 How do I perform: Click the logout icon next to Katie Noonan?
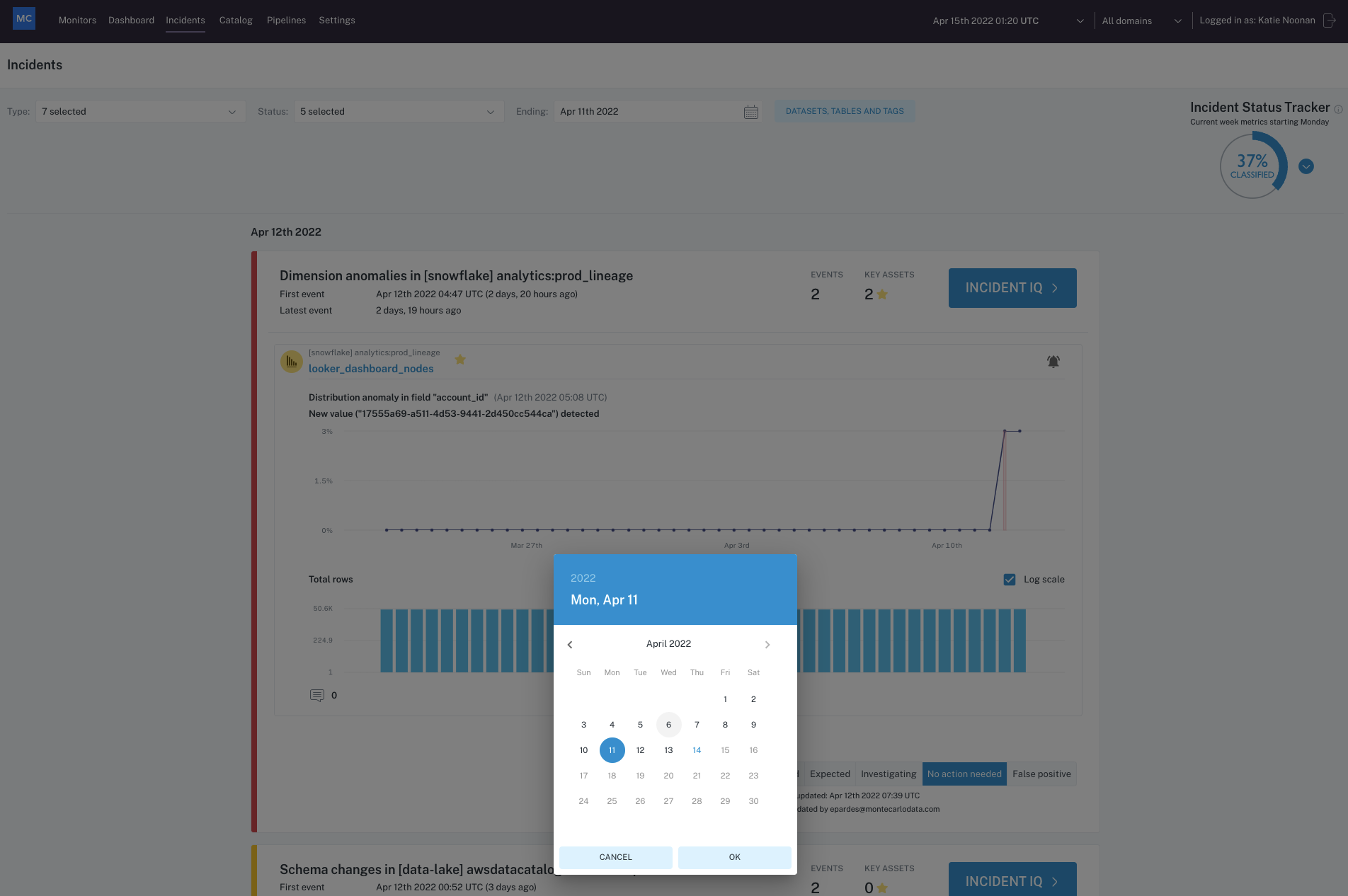(1330, 21)
